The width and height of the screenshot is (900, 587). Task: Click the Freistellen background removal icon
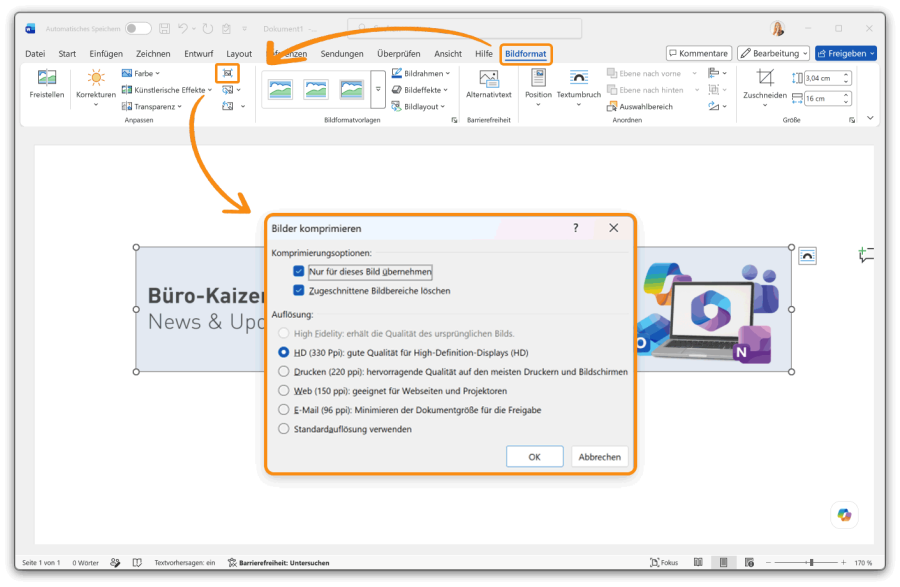46,77
